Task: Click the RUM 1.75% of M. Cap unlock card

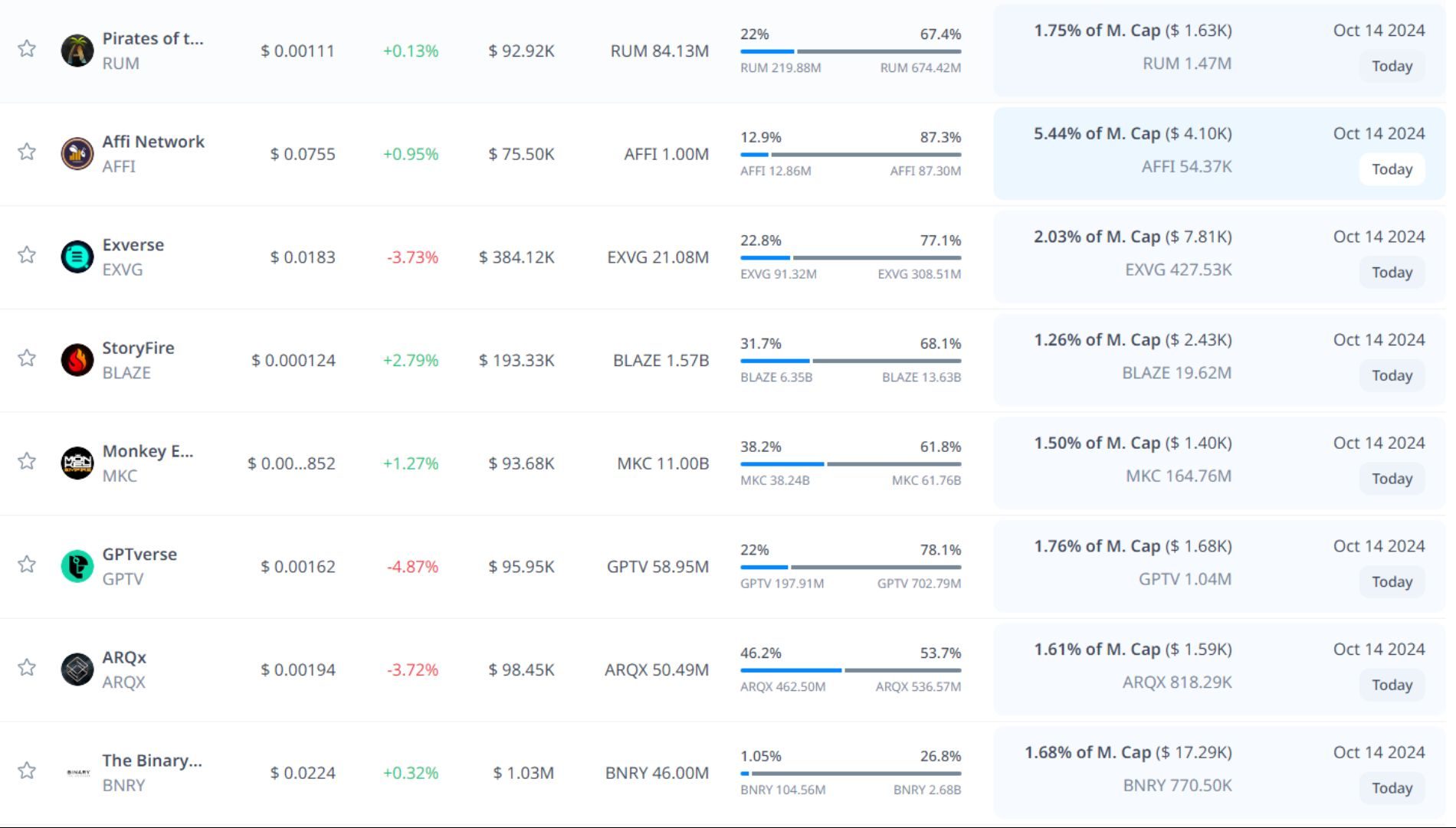Action: point(1218,51)
